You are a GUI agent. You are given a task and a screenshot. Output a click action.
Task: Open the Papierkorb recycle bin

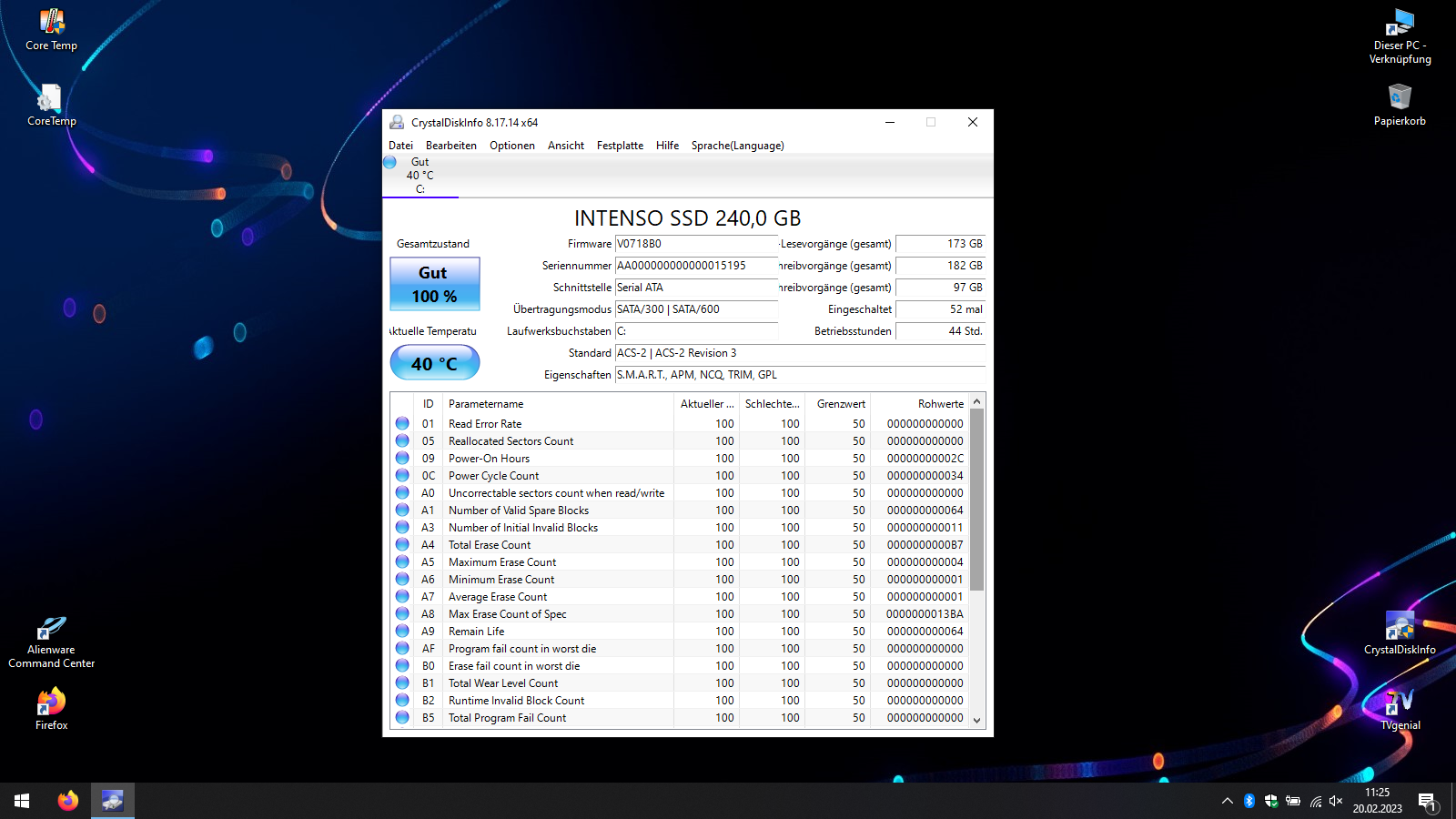pos(1400,105)
